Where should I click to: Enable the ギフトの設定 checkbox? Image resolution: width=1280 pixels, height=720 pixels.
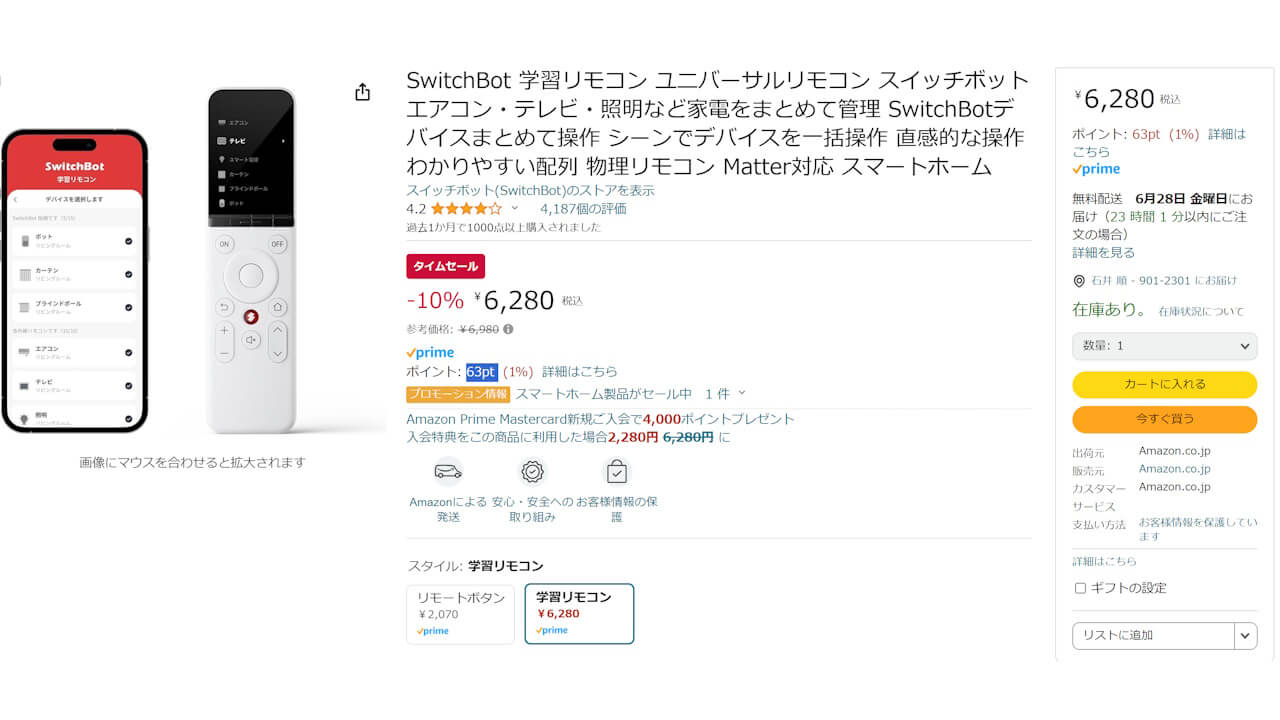1080,588
